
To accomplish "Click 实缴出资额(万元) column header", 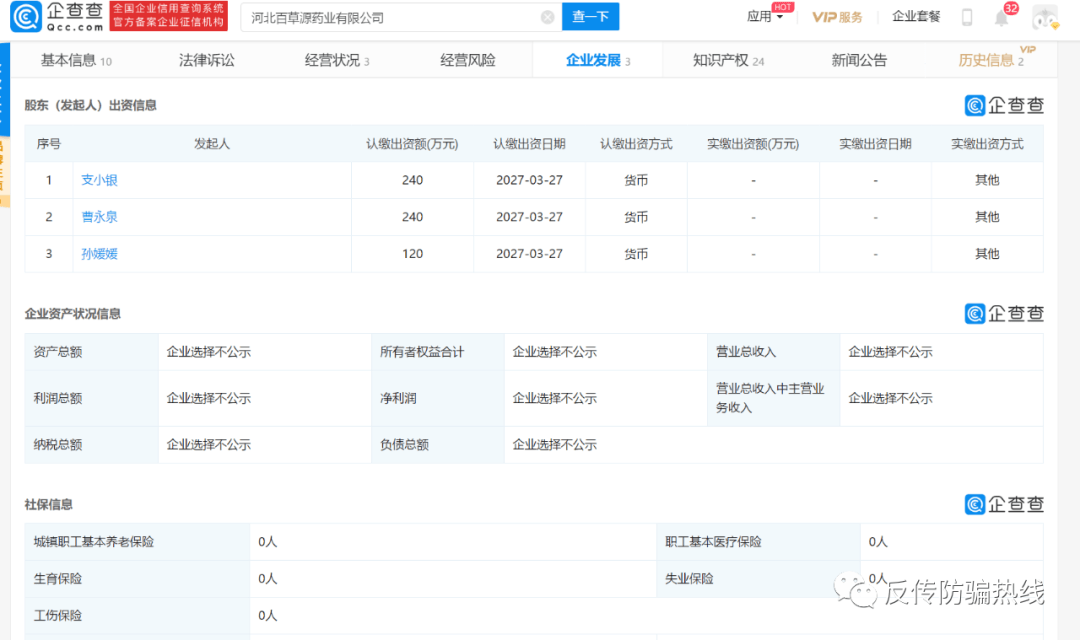I will pos(753,144).
